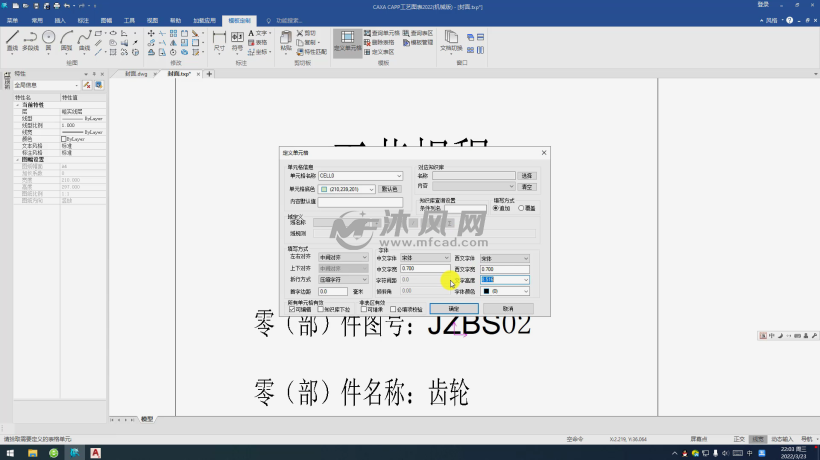Image resolution: width=820 pixels, height=460 pixels.
Task: Toggle the 可继承 checkbox
Action: click(x=363, y=309)
